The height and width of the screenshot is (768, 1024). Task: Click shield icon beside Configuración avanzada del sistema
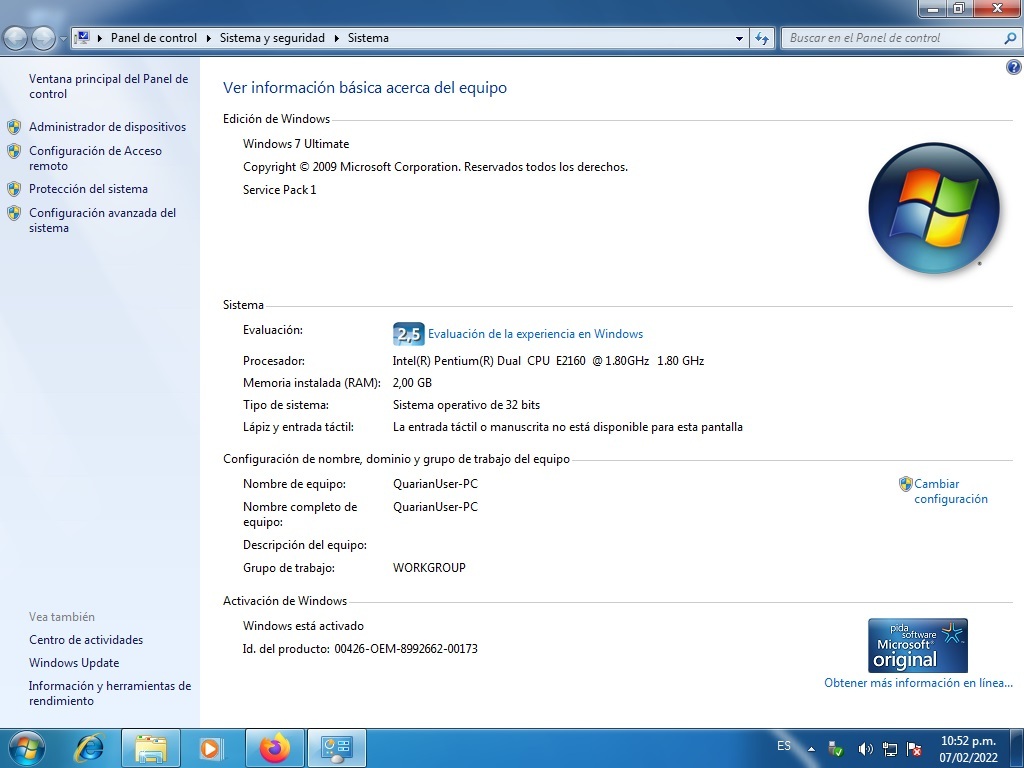[x=14, y=213]
